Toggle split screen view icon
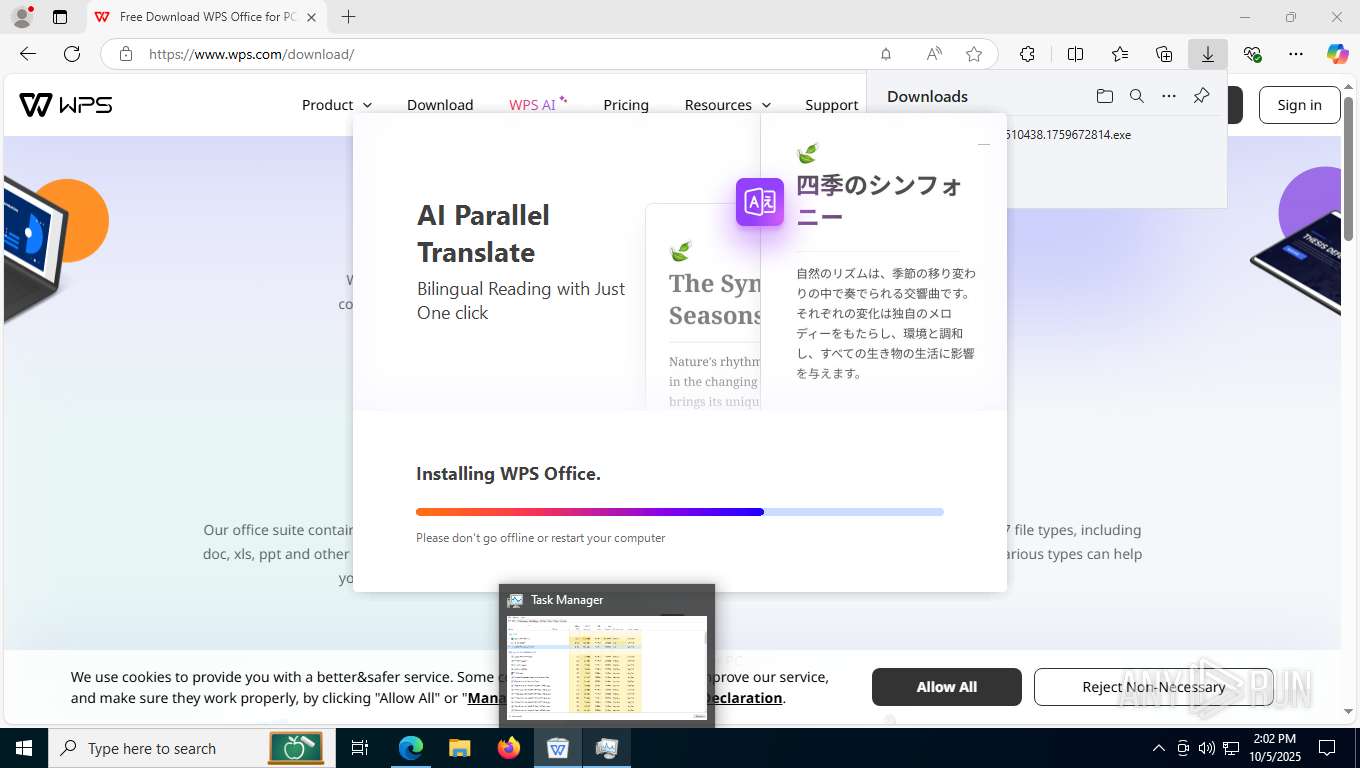 [1076, 54]
